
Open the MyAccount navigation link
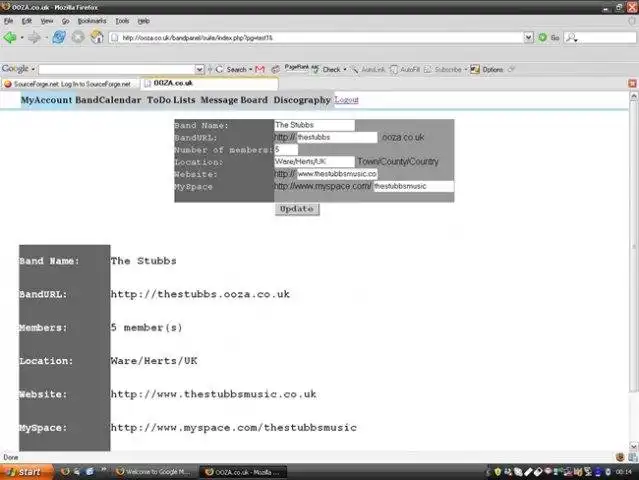click(46, 100)
